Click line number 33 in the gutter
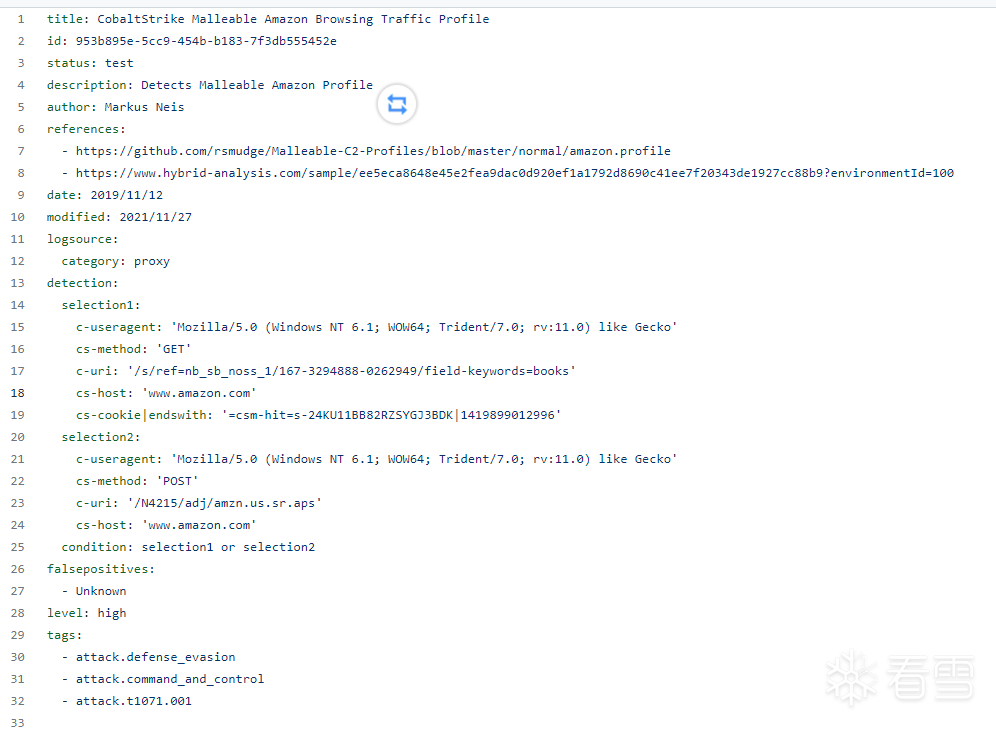The image size is (996, 730). click(18, 723)
